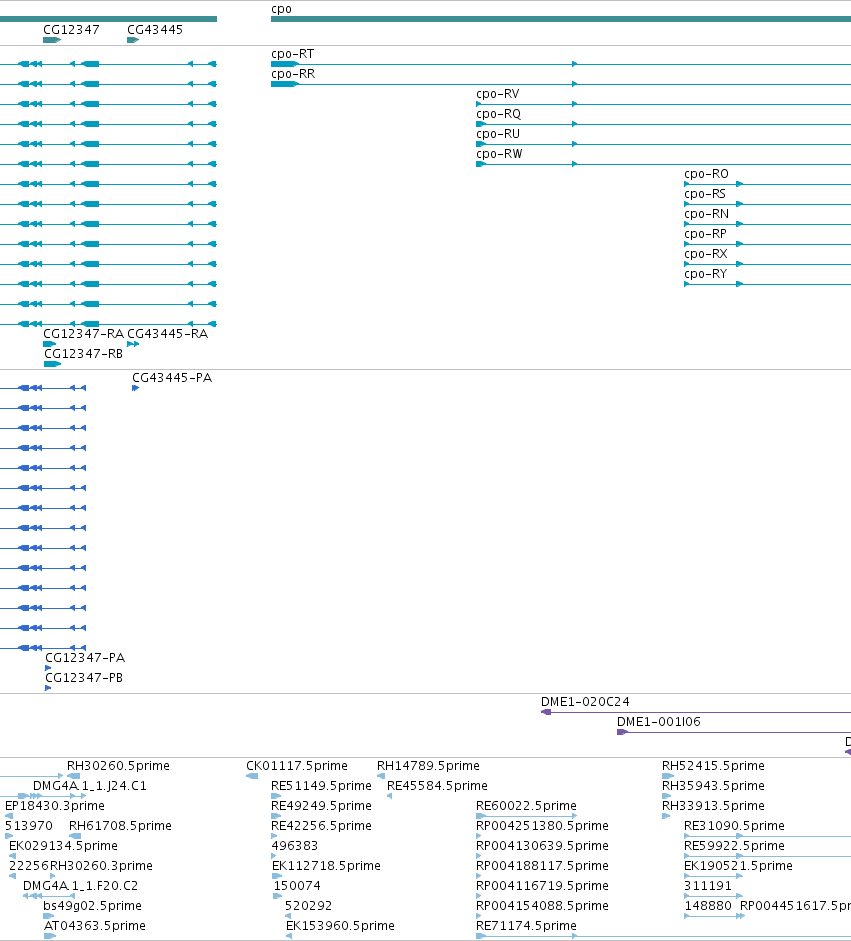The height and width of the screenshot is (941, 851).
Task: Select the CG12347-PA protein label
Action: point(85,658)
